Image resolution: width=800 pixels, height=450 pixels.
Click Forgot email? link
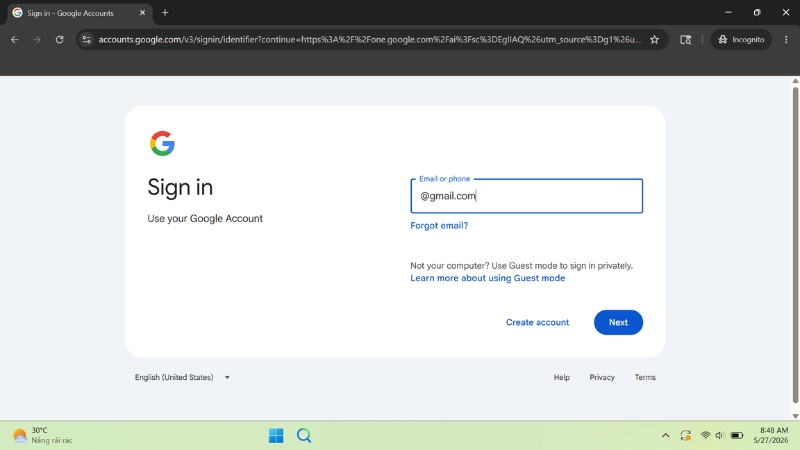pos(439,226)
